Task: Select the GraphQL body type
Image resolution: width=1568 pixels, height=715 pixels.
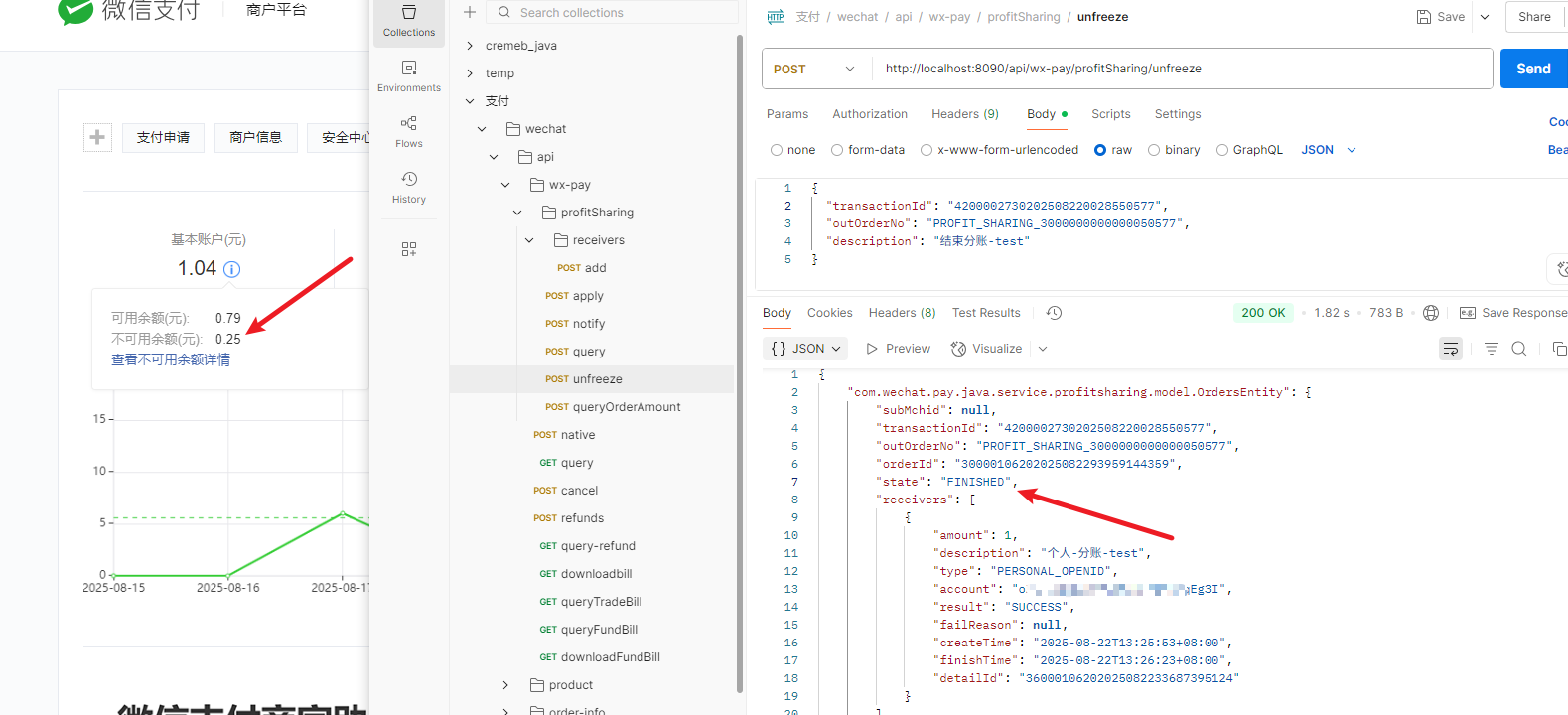Action: pyautogui.click(x=1249, y=150)
